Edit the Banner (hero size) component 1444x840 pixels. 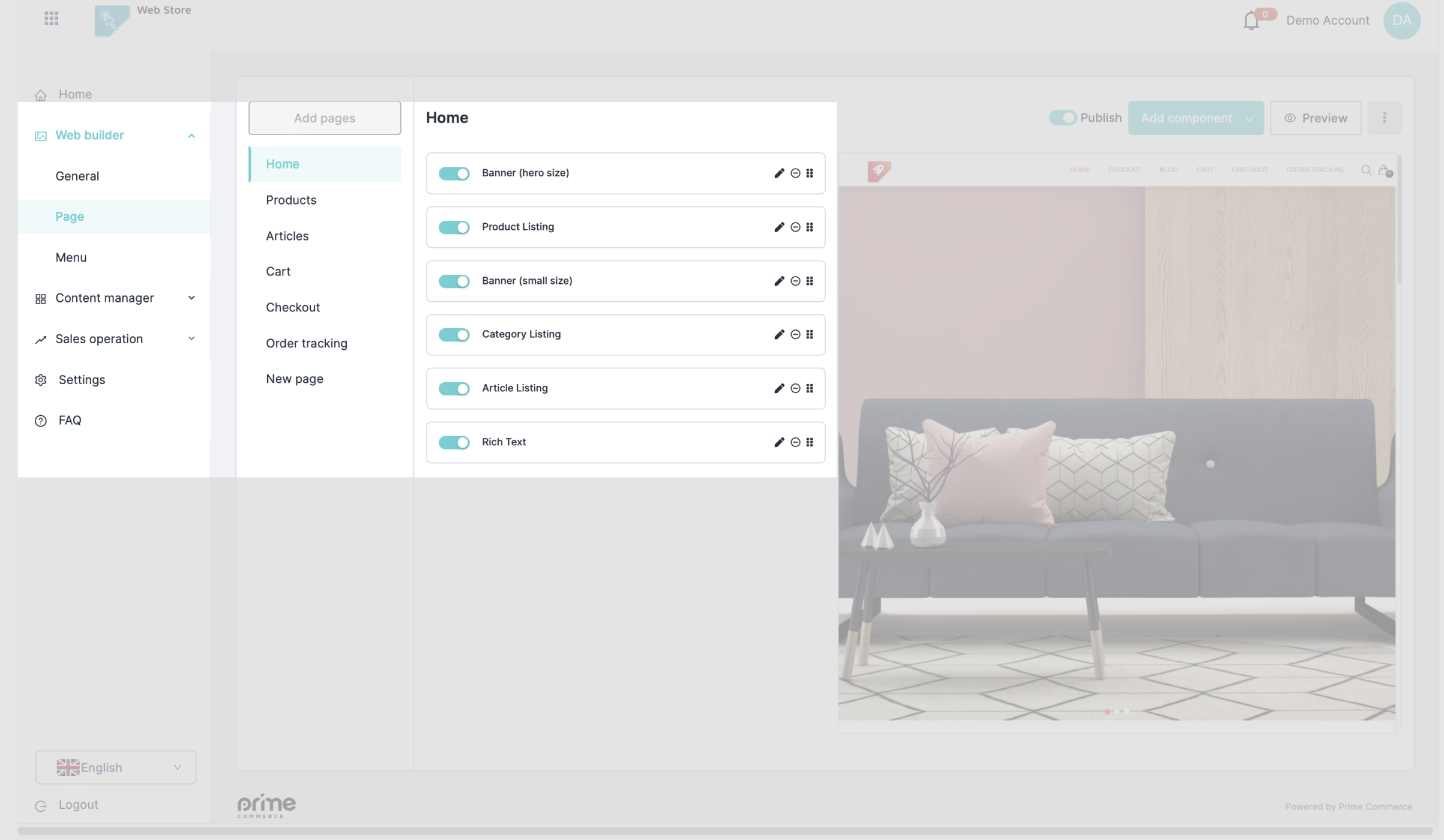[779, 173]
